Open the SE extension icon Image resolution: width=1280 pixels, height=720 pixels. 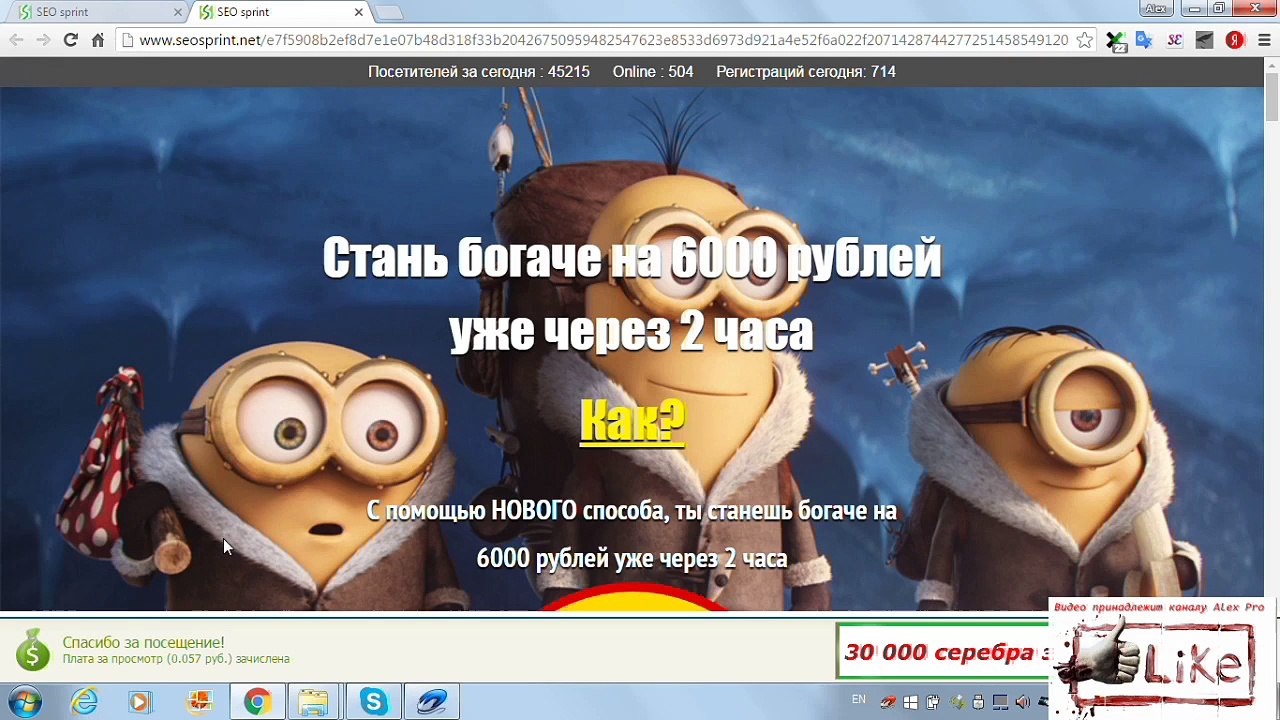pos(1174,40)
